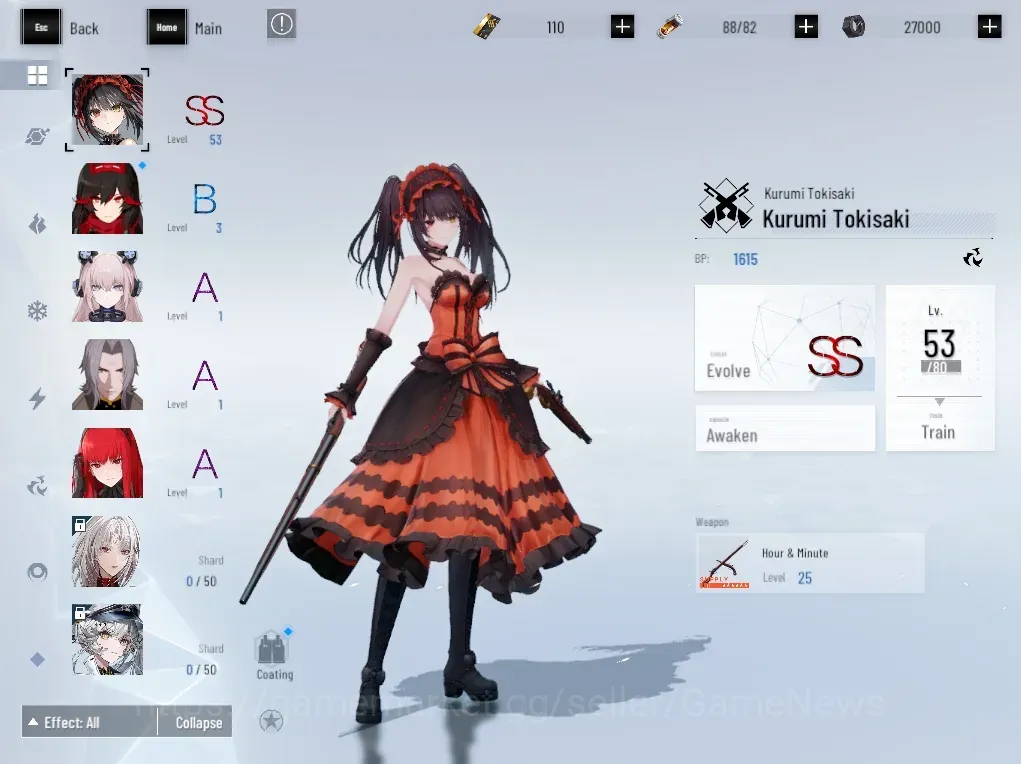The image size is (1021, 764).
Task: Open the Coating outfit icon
Action: click(x=274, y=655)
